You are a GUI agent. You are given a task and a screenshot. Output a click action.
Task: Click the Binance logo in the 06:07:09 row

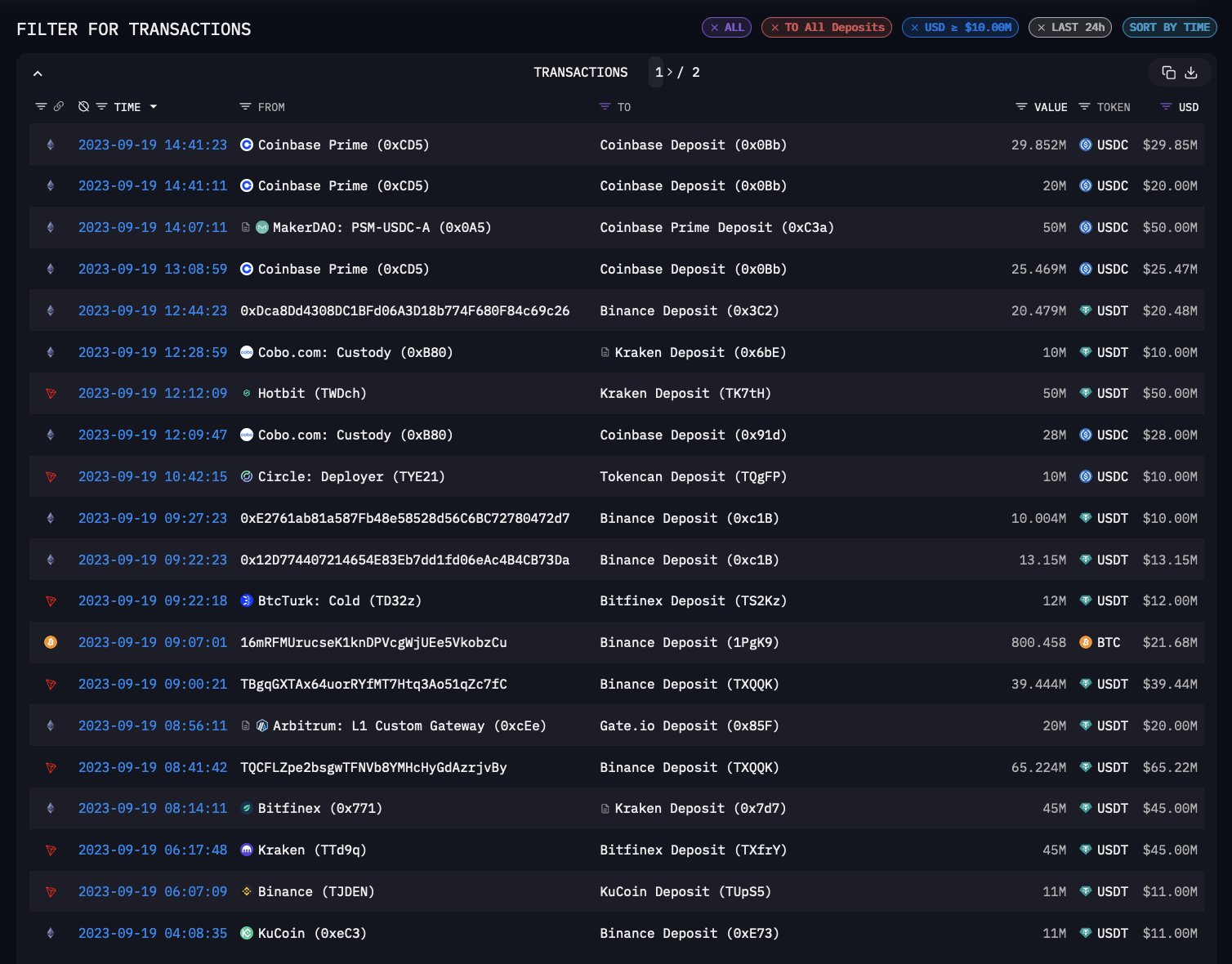tap(247, 891)
